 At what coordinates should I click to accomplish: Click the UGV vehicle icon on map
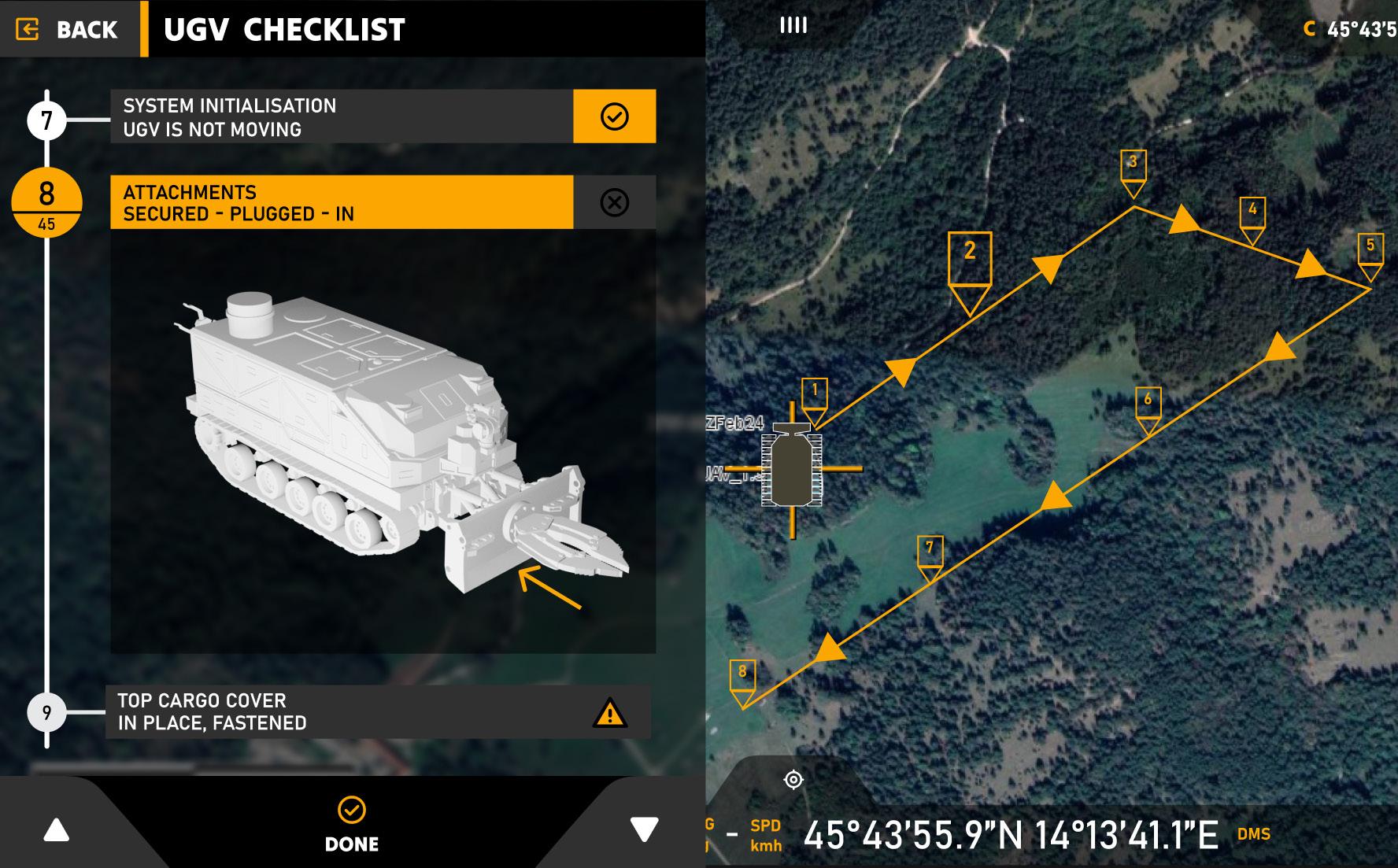[792, 467]
